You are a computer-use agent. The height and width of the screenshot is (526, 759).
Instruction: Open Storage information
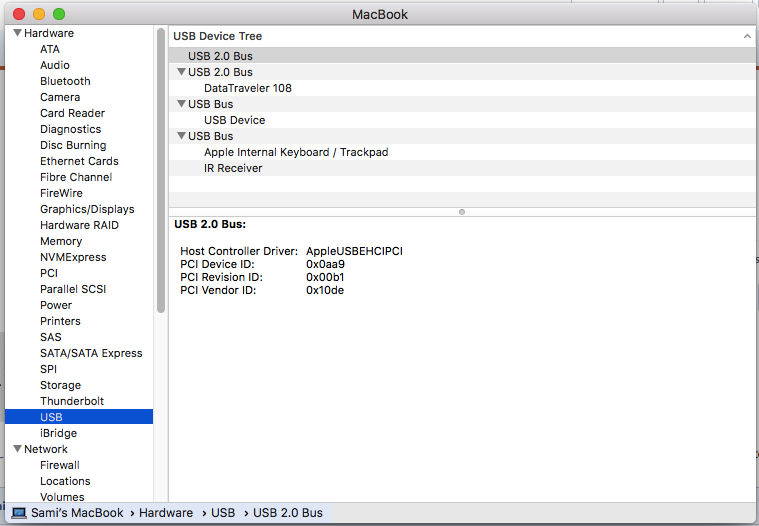point(61,385)
